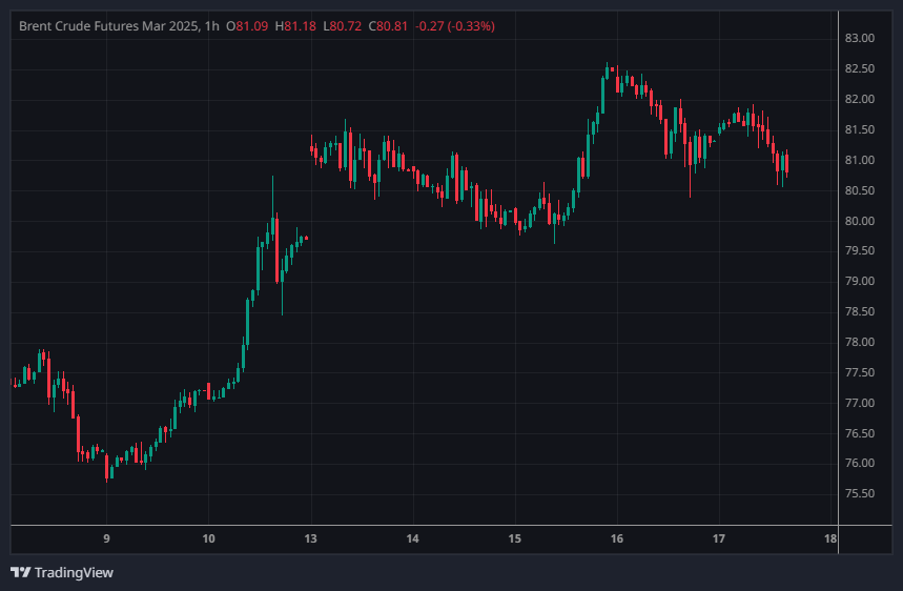Select date label 18 on time axis
This screenshot has height=592, width=904.
[830, 538]
